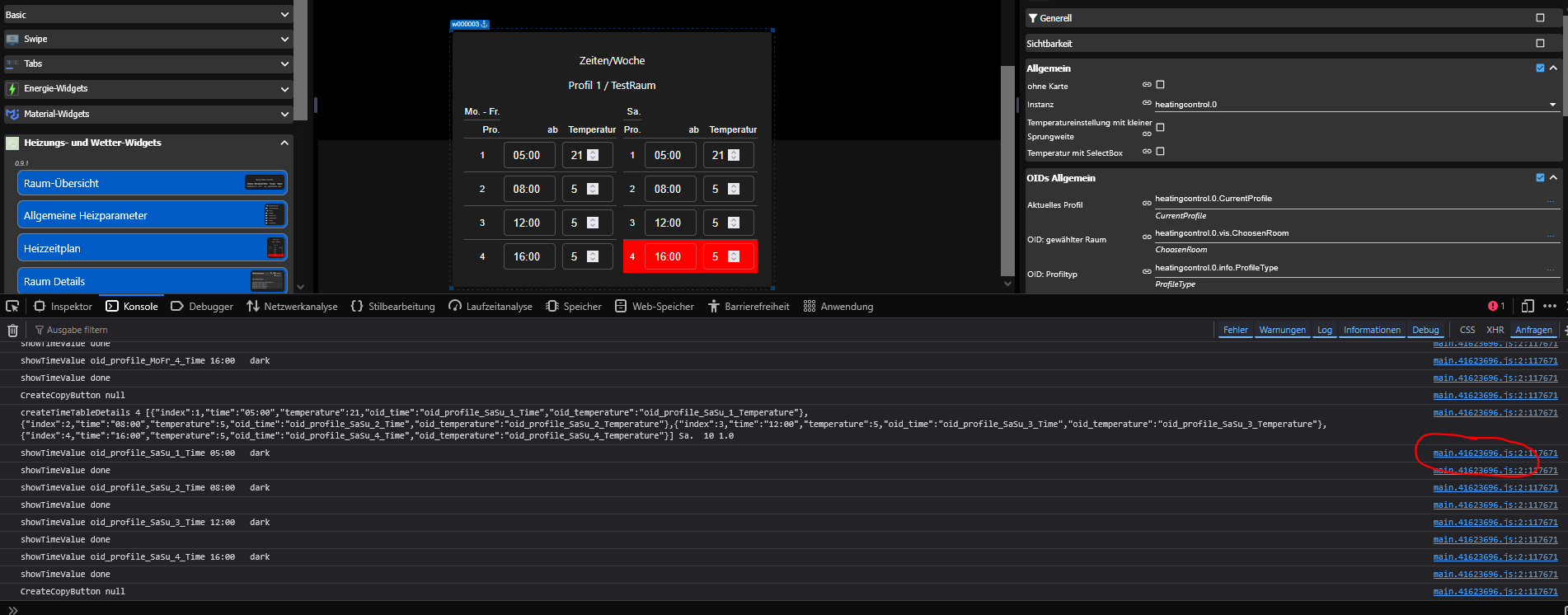1568x615 pixels.
Task: Tick the Sichtbarkeit section checkbox
Action: click(x=1540, y=43)
